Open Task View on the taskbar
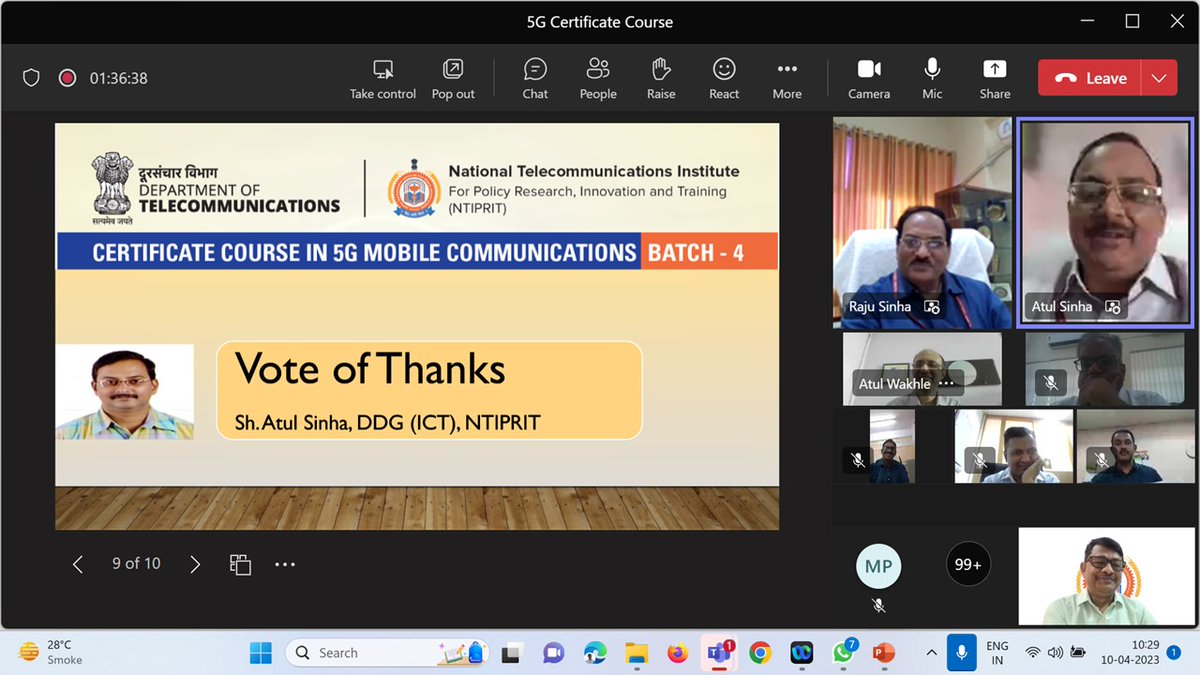The image size is (1200, 675). pyautogui.click(x=511, y=653)
